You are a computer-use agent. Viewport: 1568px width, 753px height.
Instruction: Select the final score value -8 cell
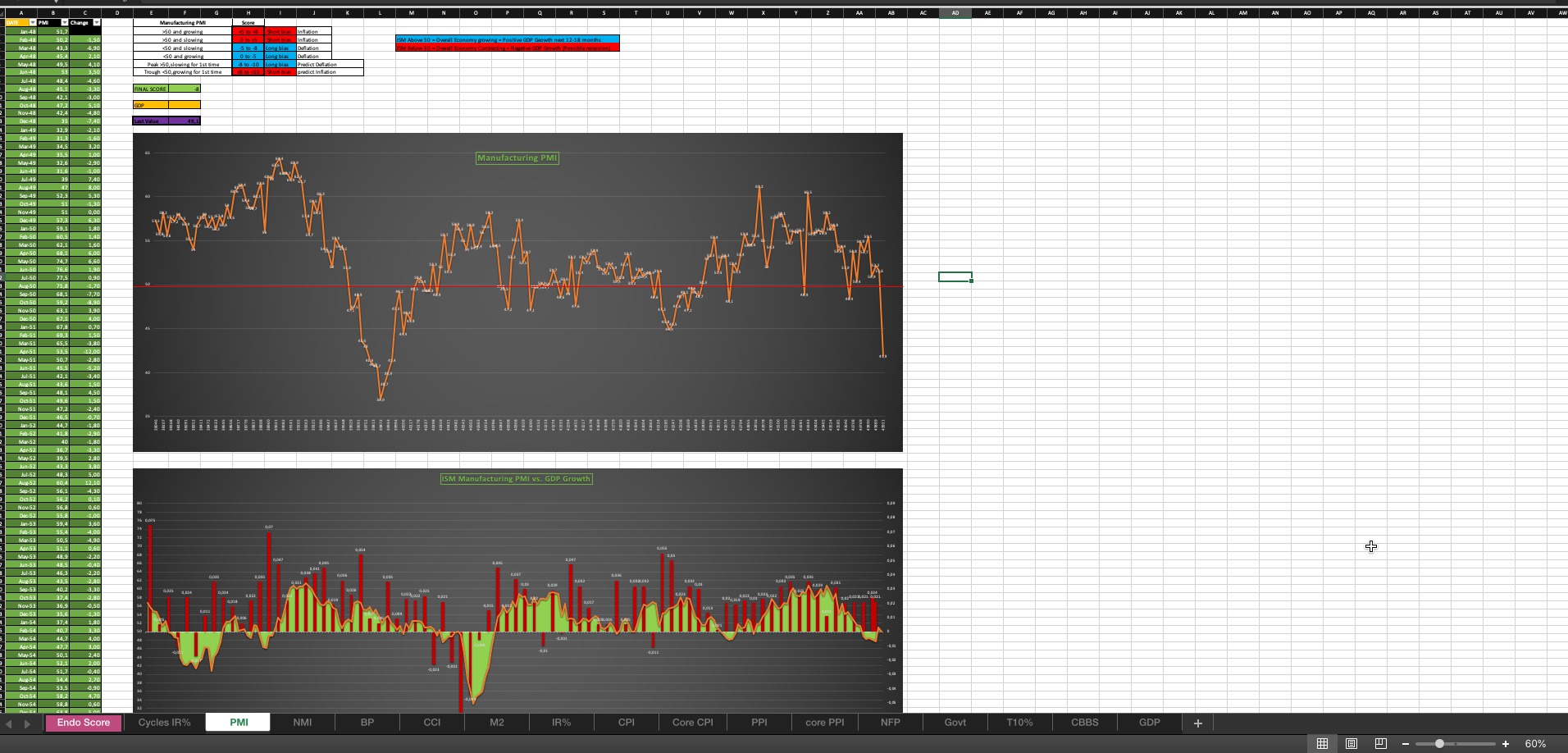[185, 89]
